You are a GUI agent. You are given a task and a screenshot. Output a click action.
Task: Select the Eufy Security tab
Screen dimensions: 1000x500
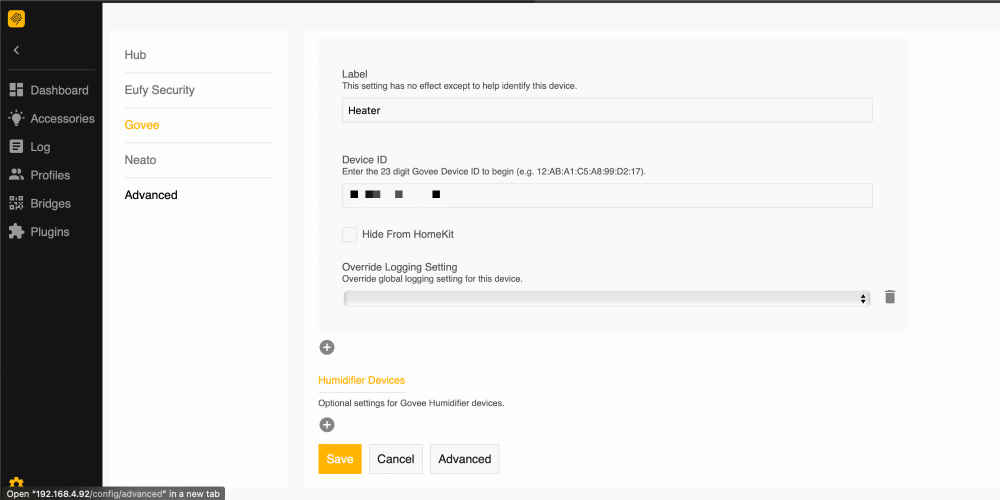[159, 90]
